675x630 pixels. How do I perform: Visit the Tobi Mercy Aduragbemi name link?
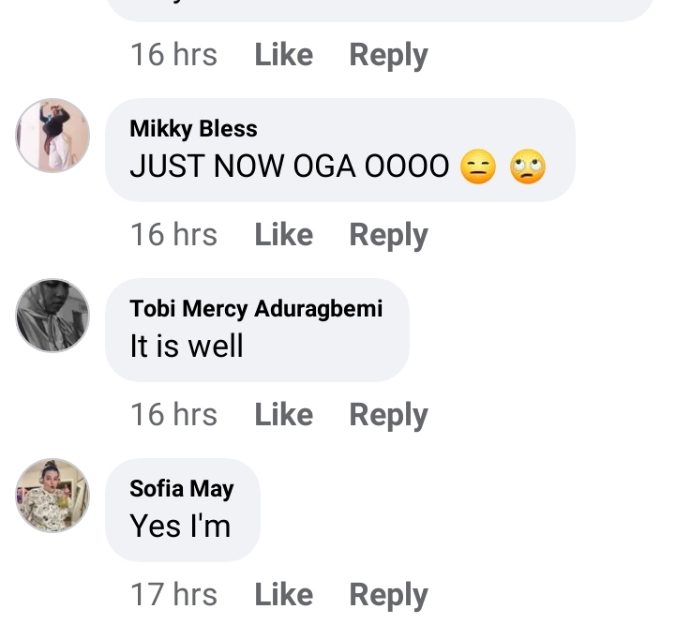256,309
